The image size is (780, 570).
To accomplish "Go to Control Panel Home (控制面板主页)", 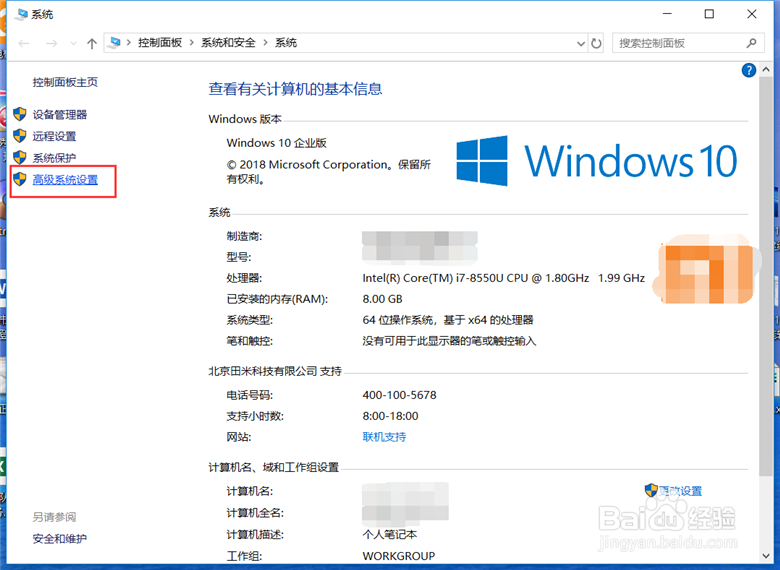I will point(65,82).
